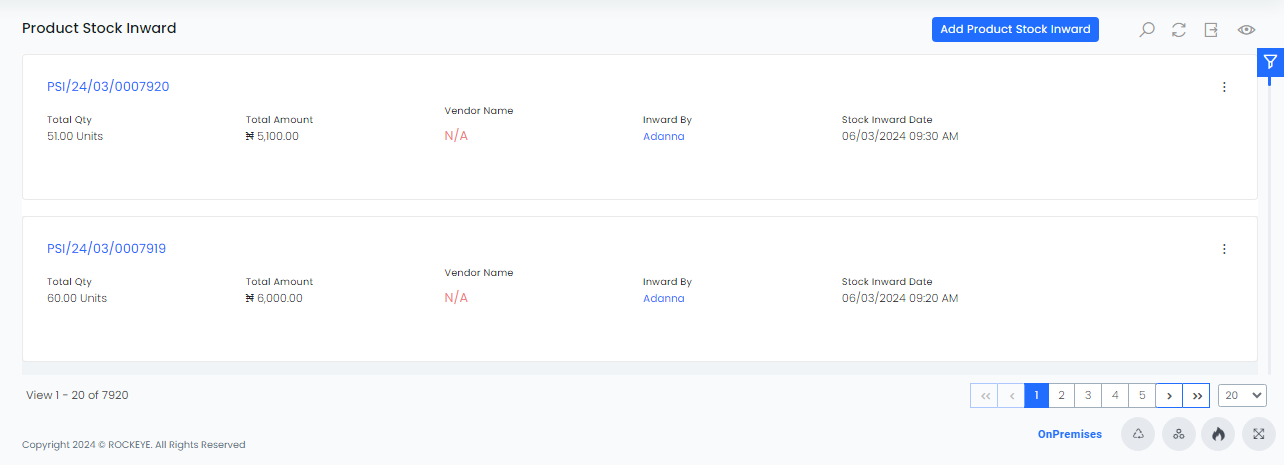The height and width of the screenshot is (465, 1284).
Task: Click the ₦ 5,100.00 total amount
Action: coord(272,136)
